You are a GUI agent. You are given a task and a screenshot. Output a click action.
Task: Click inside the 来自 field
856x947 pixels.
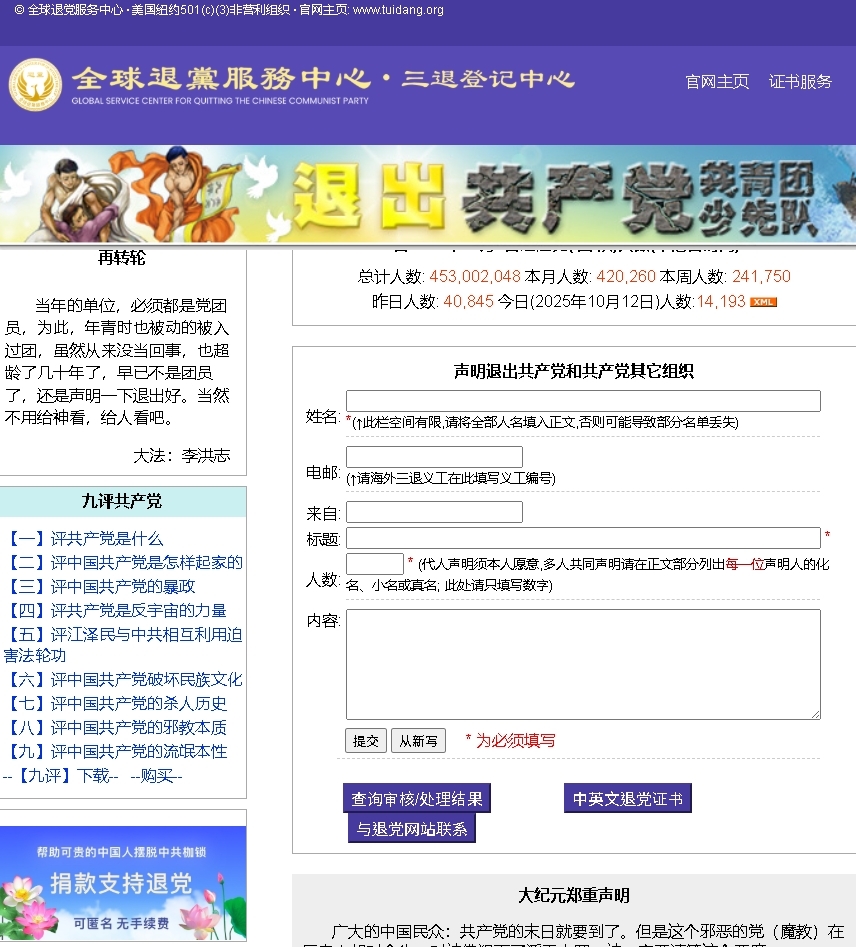[434, 511]
